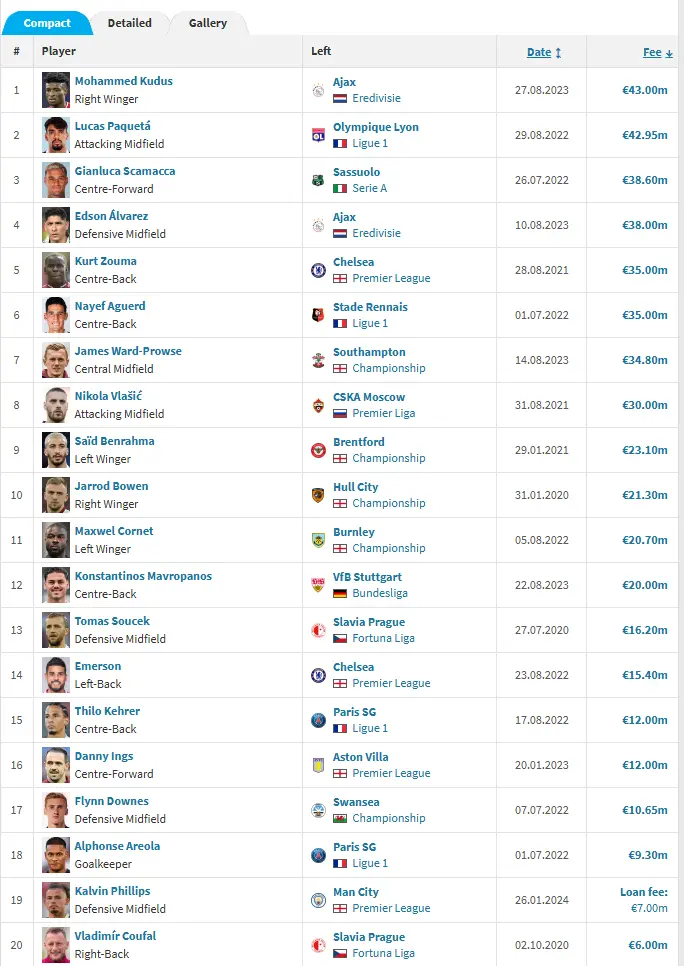
Task: Click the VfB Stuttgart club crest icon
Action: (318, 585)
